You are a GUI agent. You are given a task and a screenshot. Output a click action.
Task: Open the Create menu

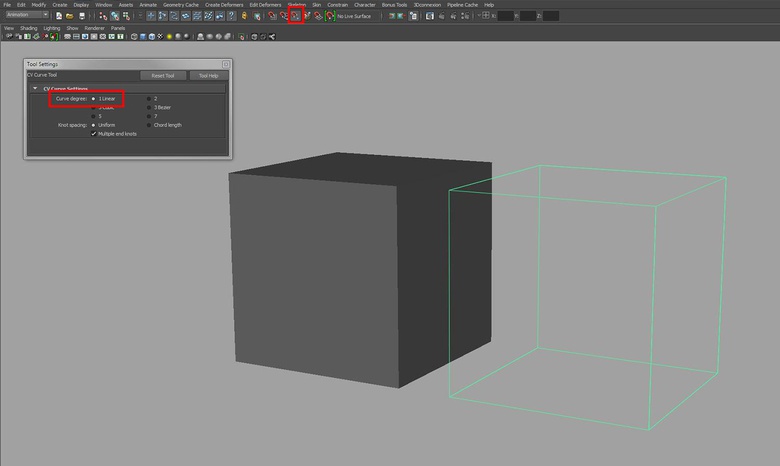pyautogui.click(x=60, y=5)
